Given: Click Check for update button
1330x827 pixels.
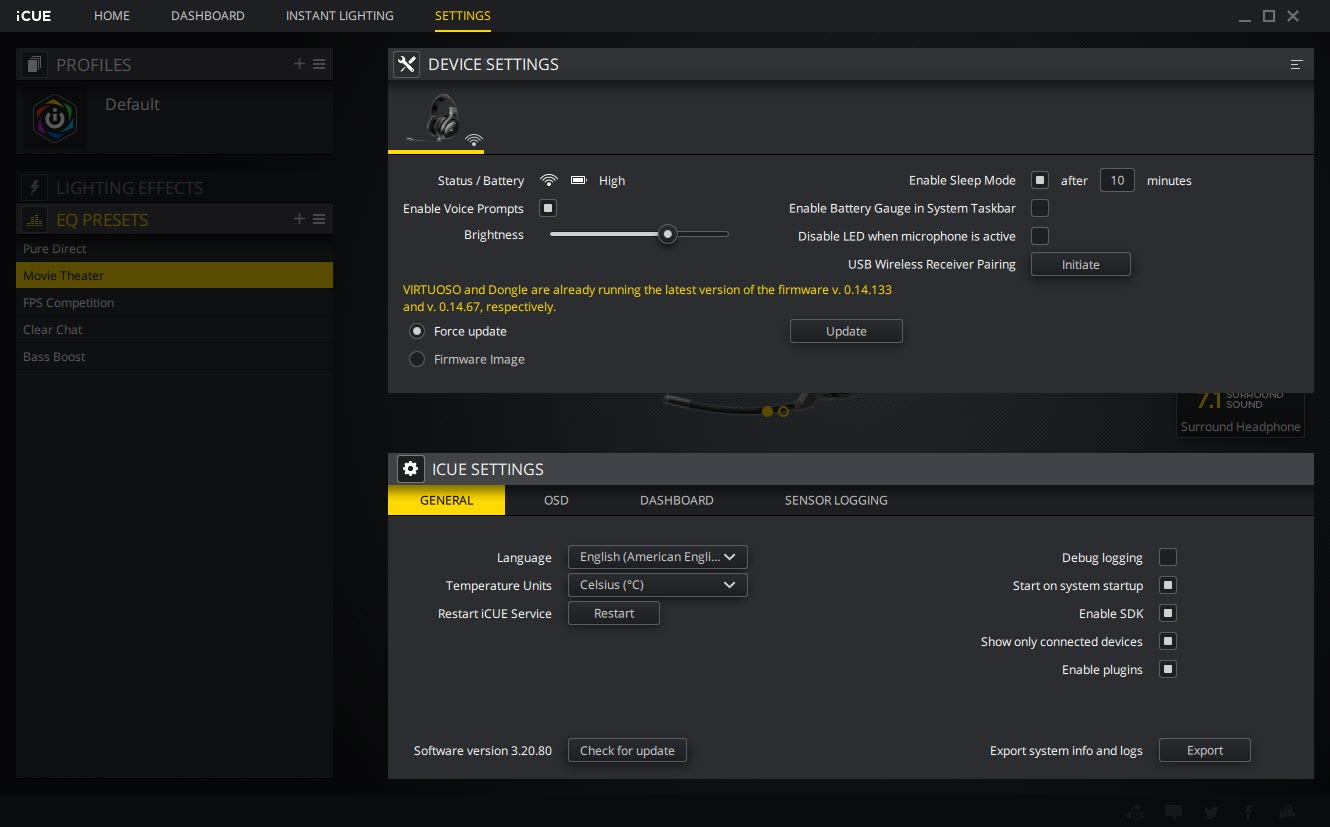Looking at the screenshot, I should coord(627,750).
